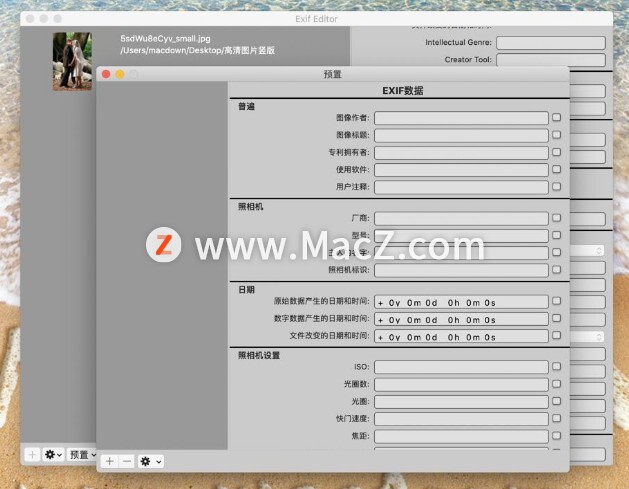
Task: Click the 光圈 input field
Action: pyautogui.click(x=461, y=402)
